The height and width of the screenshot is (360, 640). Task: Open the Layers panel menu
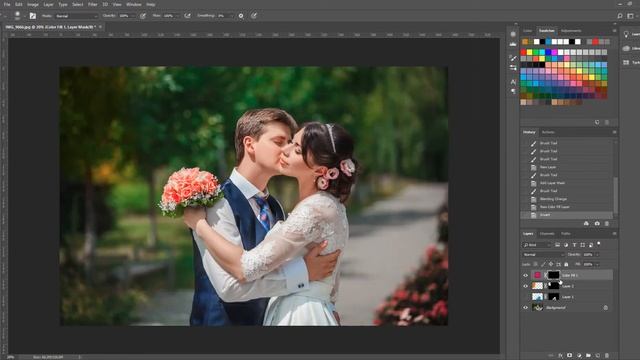click(x=614, y=234)
